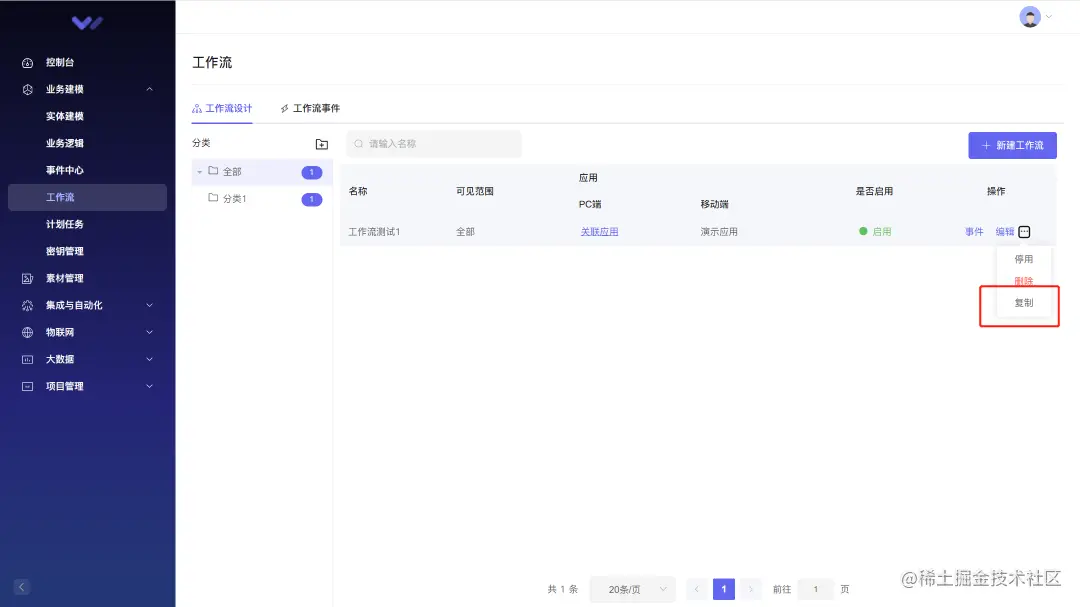Expand the 项目管理 menu chevron
Viewport: 1080px width, 607px height.
(x=149, y=387)
